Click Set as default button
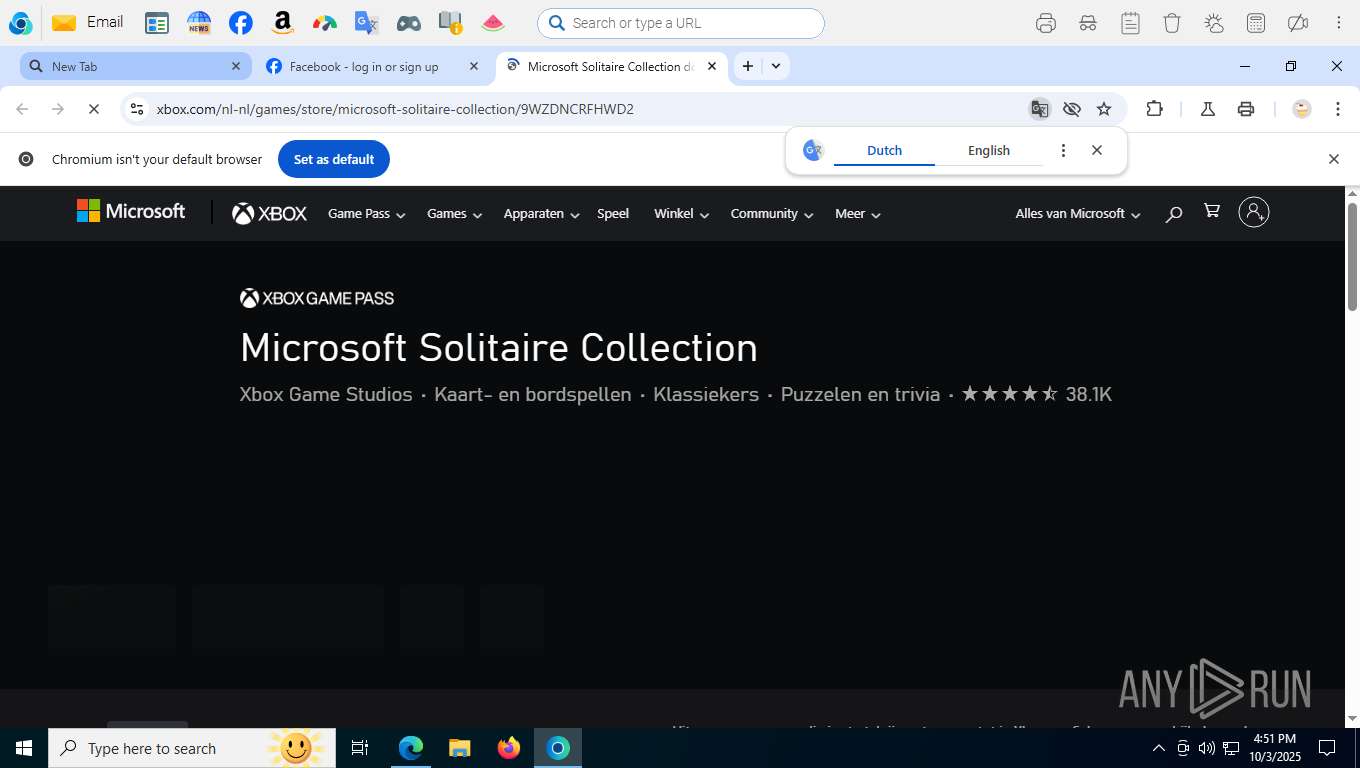 334,159
